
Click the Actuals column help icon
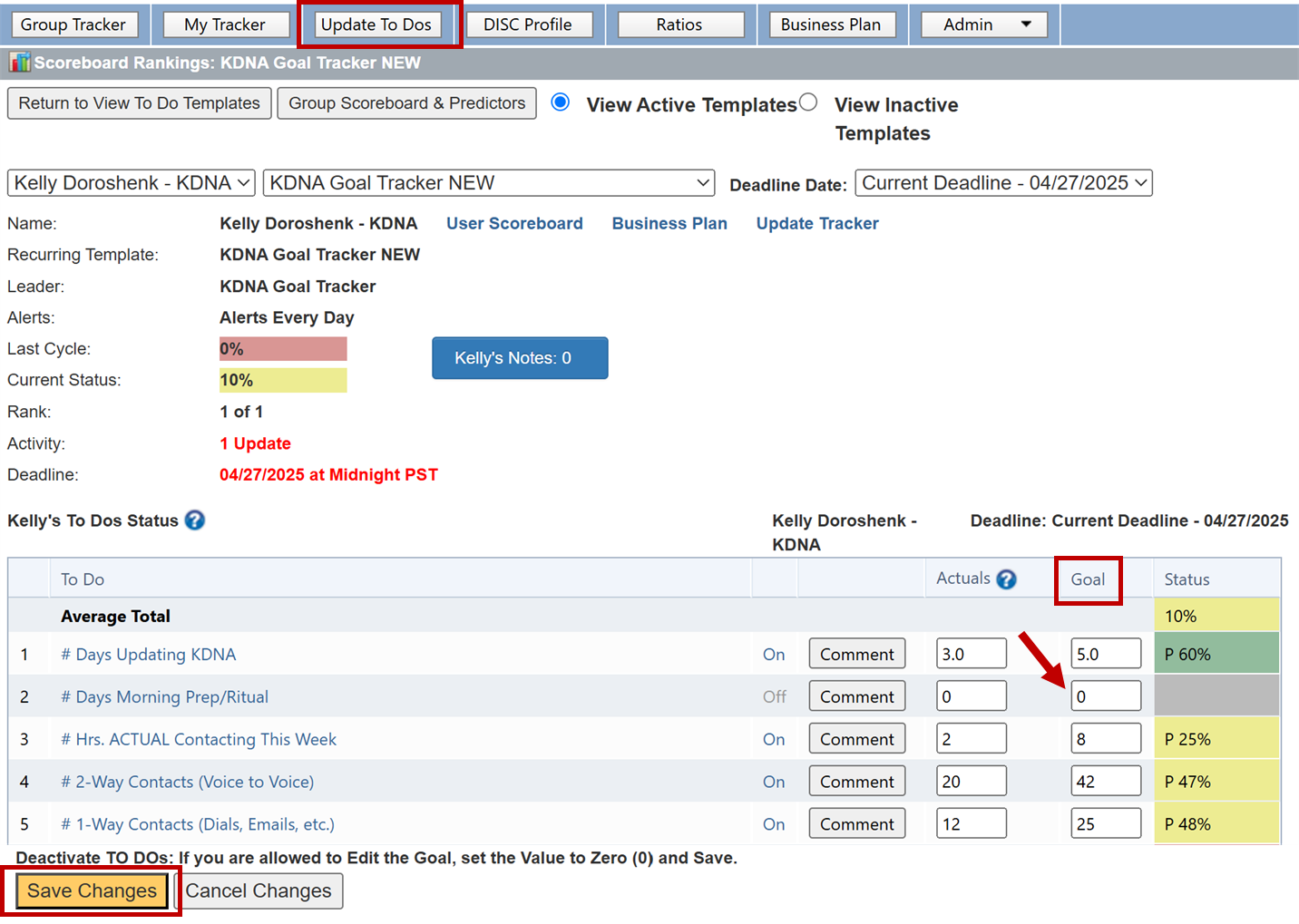tap(1006, 579)
